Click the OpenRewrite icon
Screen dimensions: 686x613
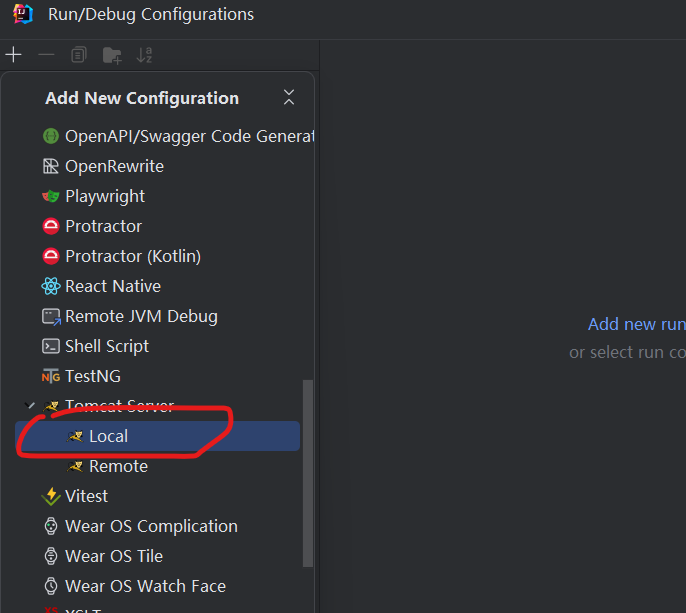[x=51, y=166]
